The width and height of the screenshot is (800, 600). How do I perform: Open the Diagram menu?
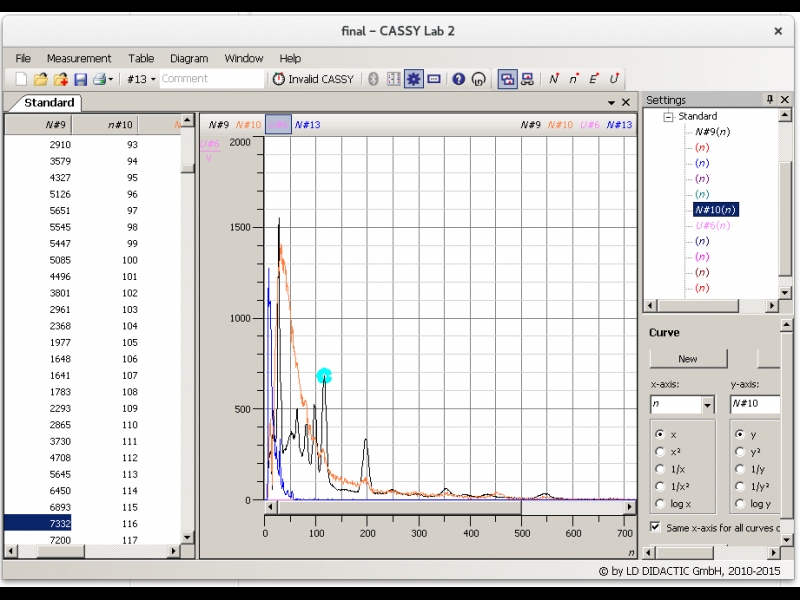(x=189, y=58)
